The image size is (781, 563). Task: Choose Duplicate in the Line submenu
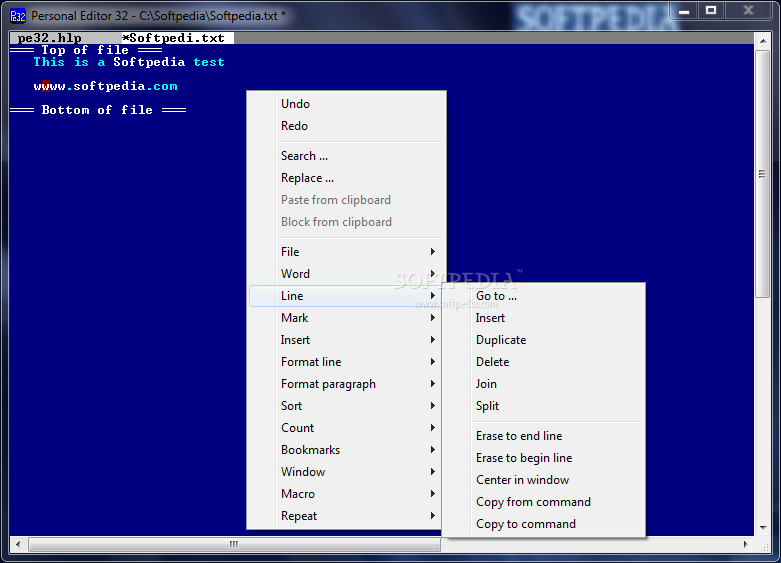(x=543, y=340)
